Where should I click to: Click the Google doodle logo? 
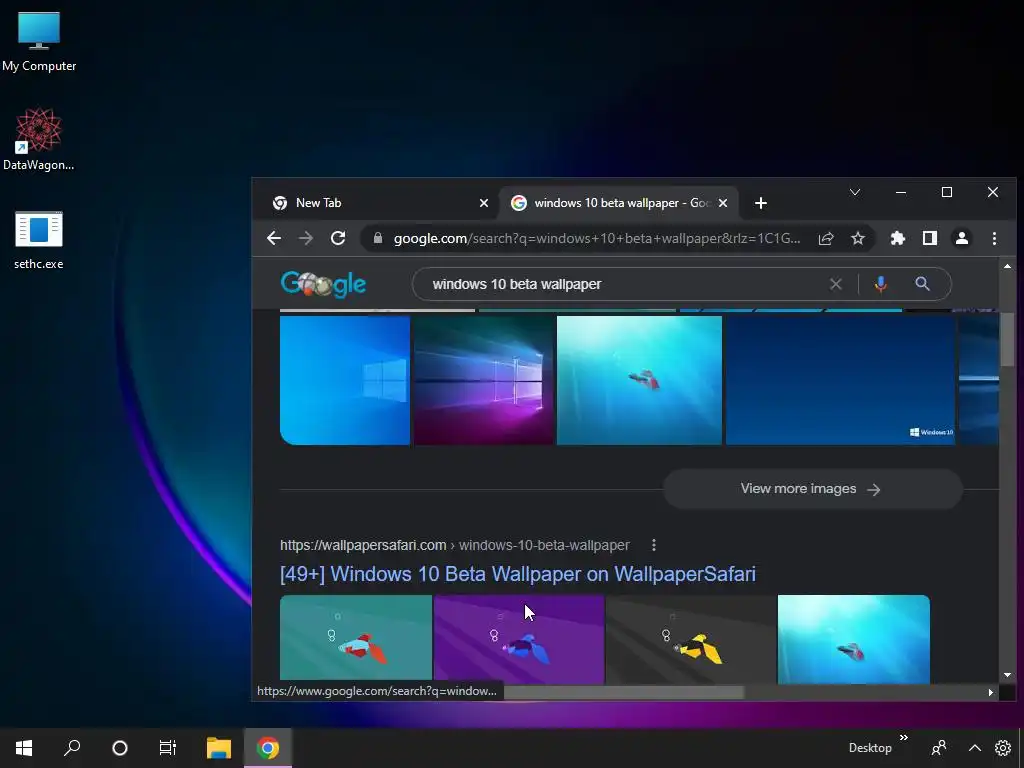coord(323,284)
